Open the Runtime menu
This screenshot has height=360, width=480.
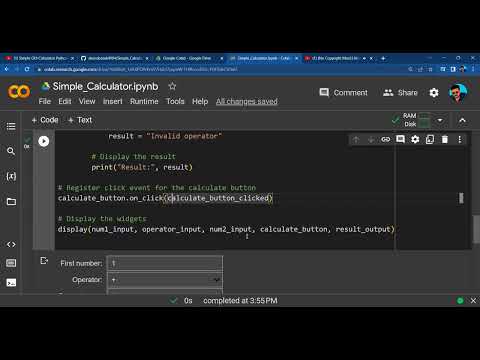144,101
